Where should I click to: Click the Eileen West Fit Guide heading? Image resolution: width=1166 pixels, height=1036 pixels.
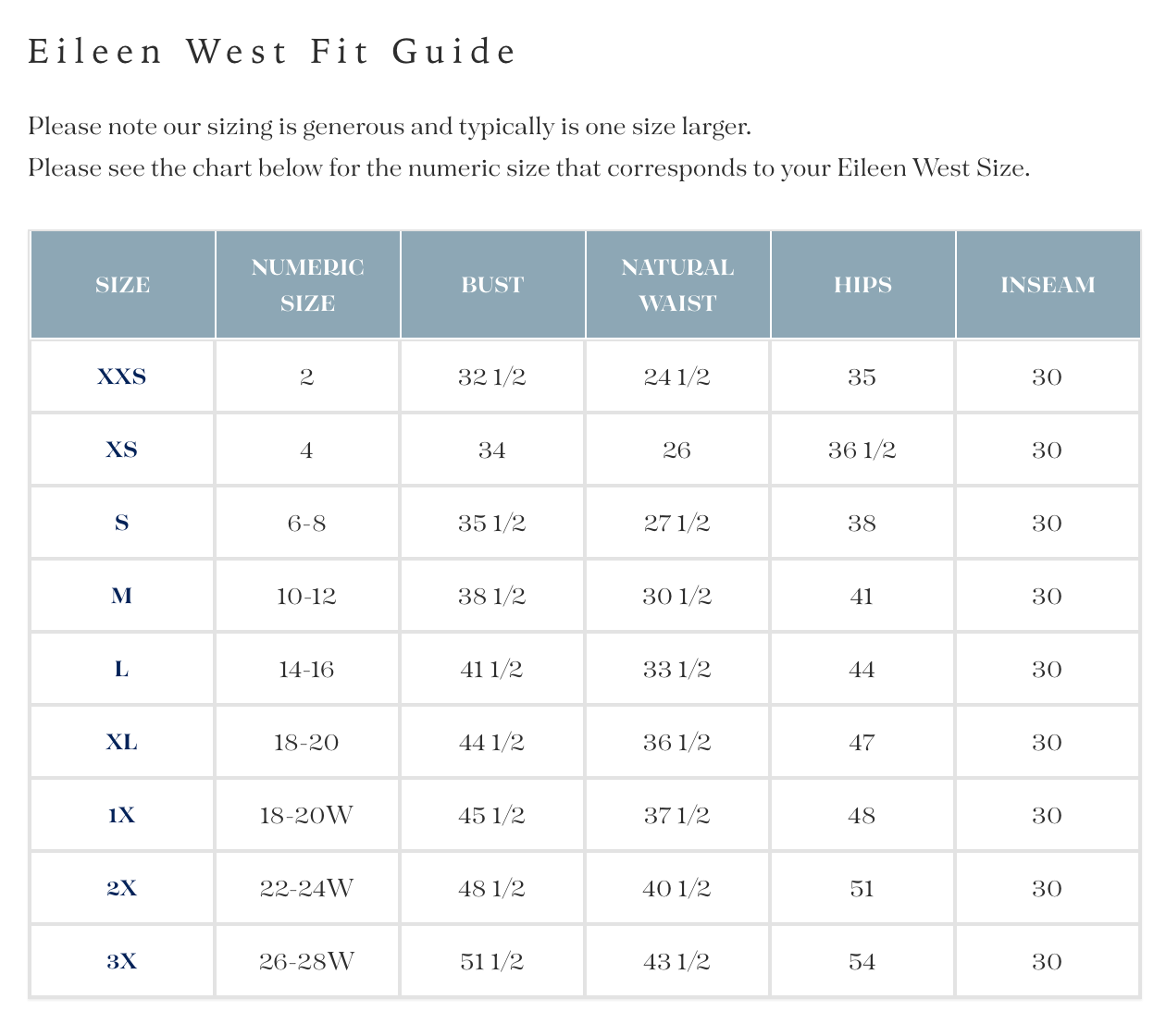(272, 51)
